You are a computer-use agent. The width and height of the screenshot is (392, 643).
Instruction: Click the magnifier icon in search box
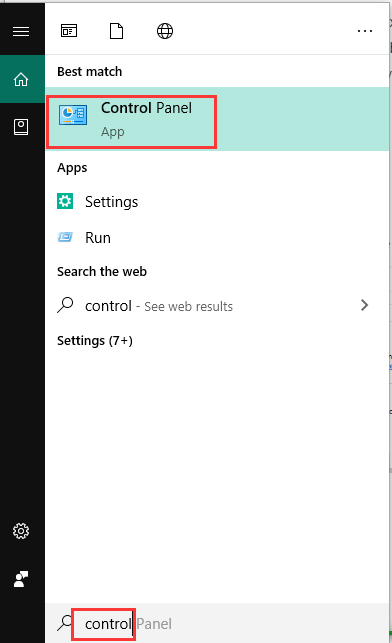pyautogui.click(x=65, y=623)
